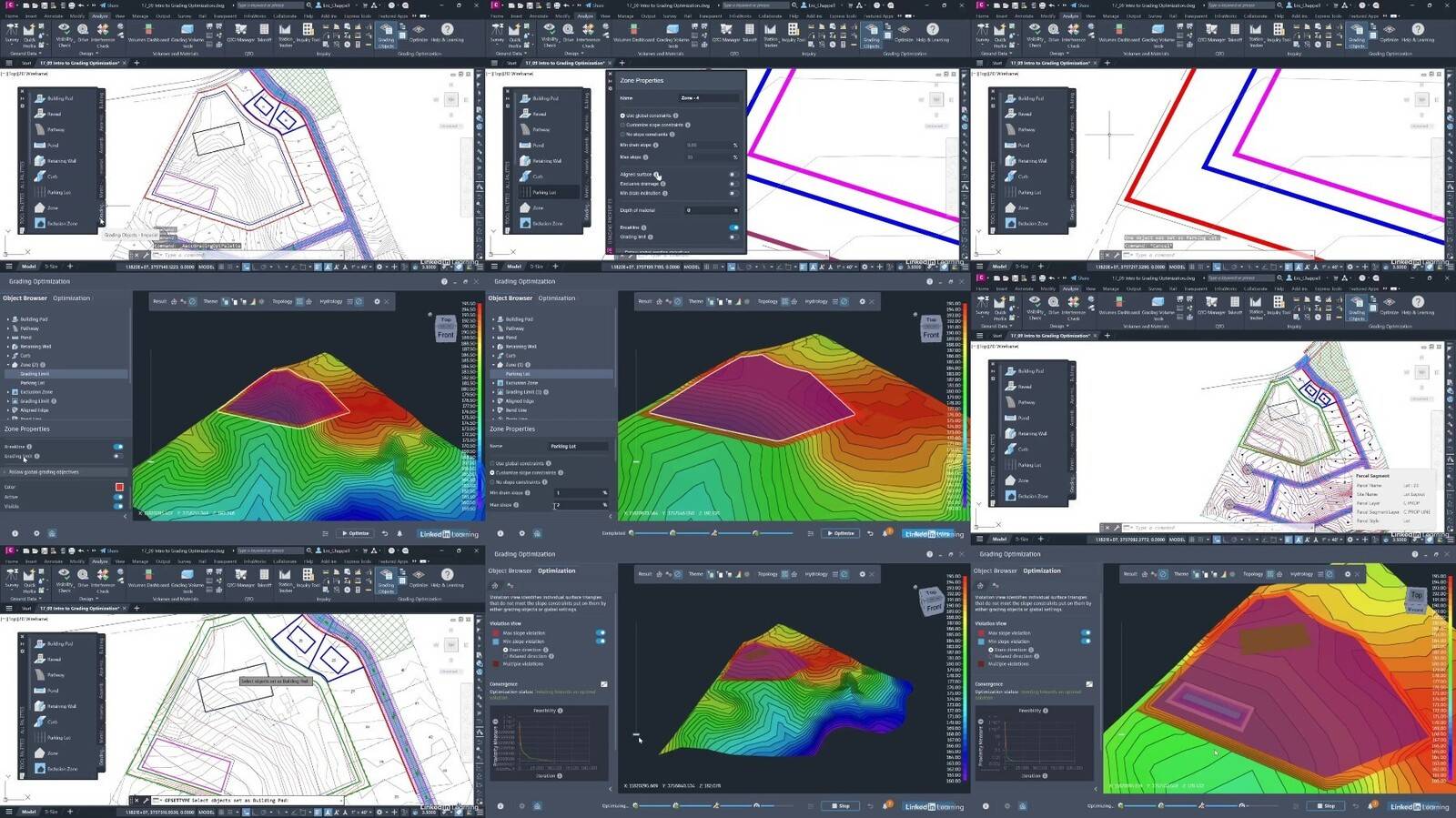The width and height of the screenshot is (1456, 818).
Task: Open Help & Learning in Zone Properties frame ribbon
Action: point(933,33)
